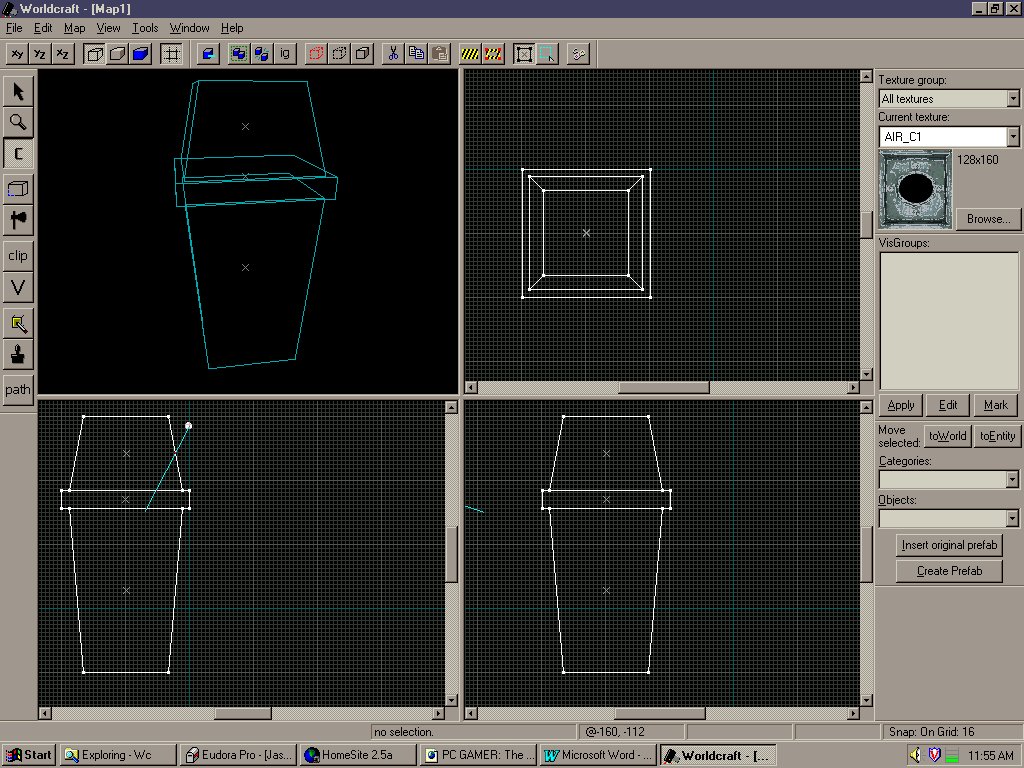Activate the magnifying glass zoom tool
This screenshot has height=768, width=1024.
(18, 122)
